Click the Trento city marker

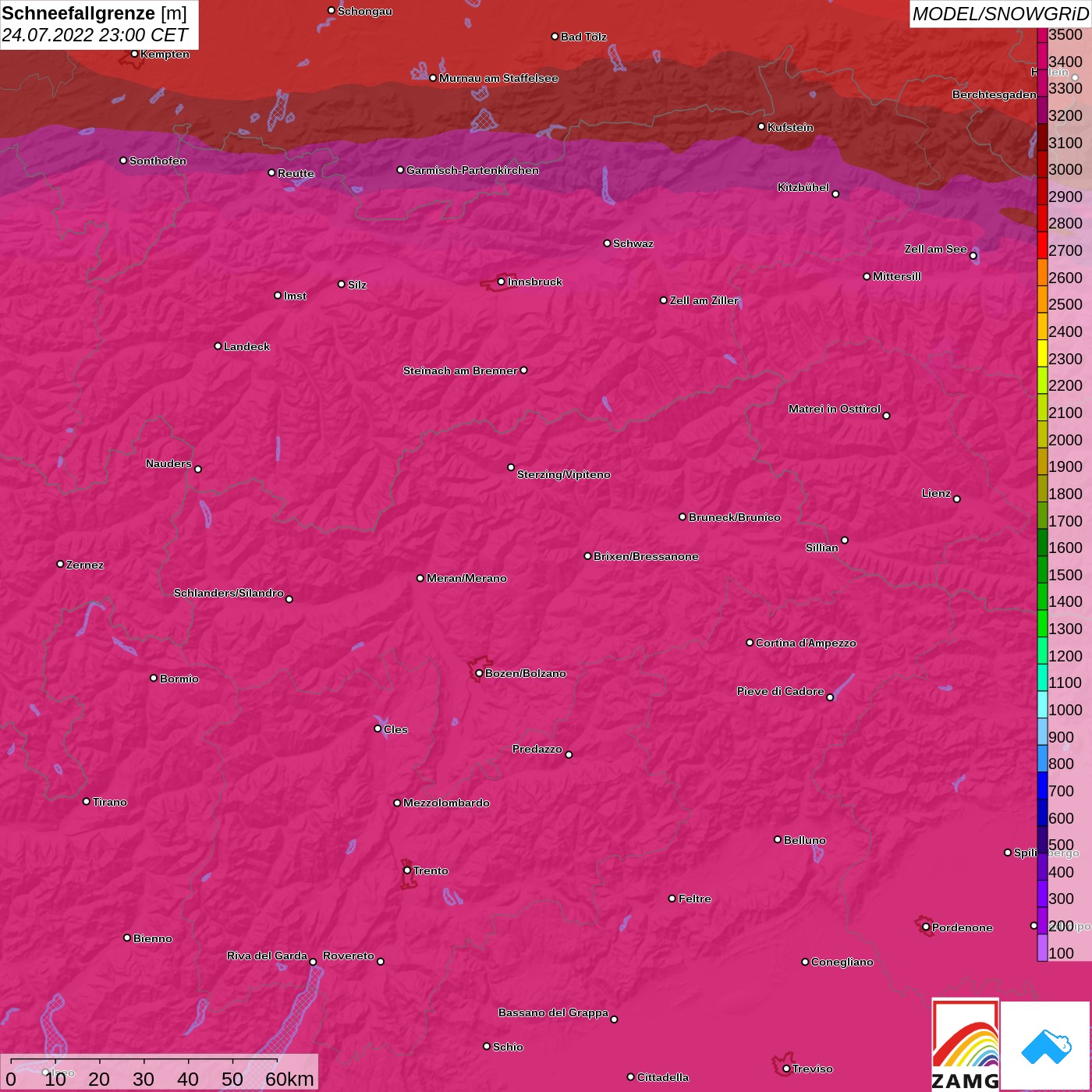(x=407, y=870)
